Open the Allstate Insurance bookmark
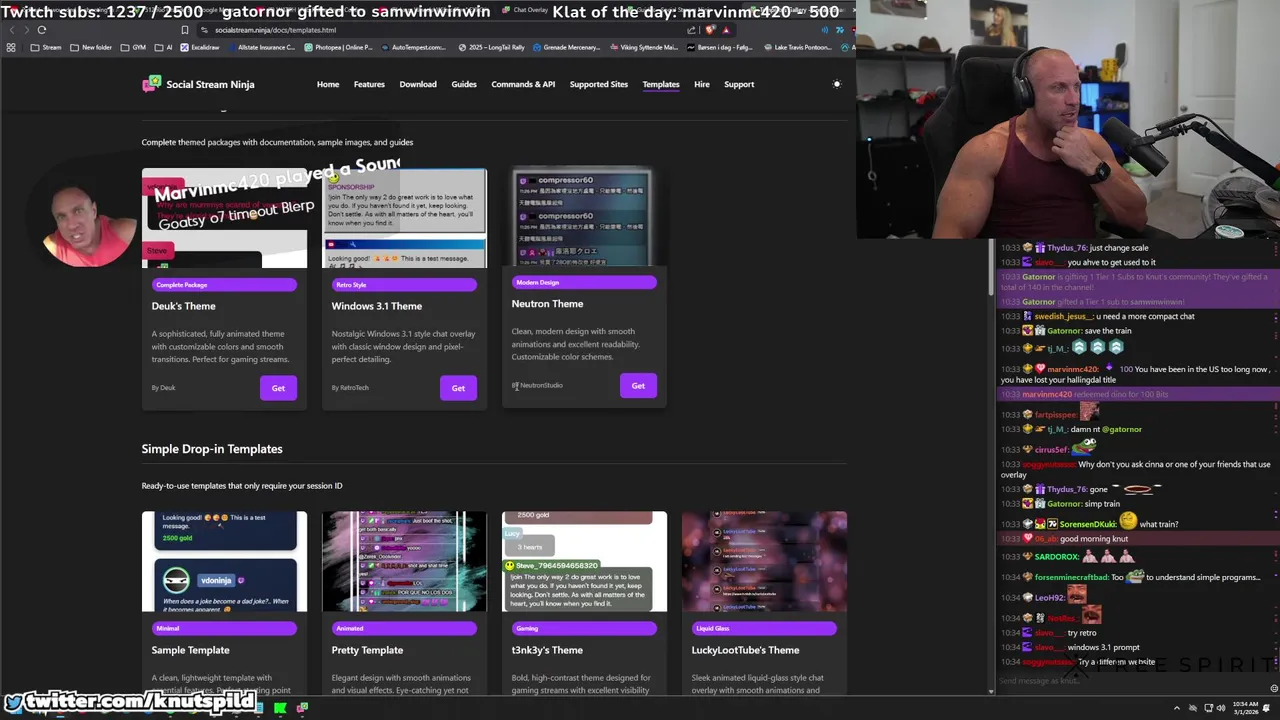This screenshot has width=1280, height=720. click(x=261, y=47)
